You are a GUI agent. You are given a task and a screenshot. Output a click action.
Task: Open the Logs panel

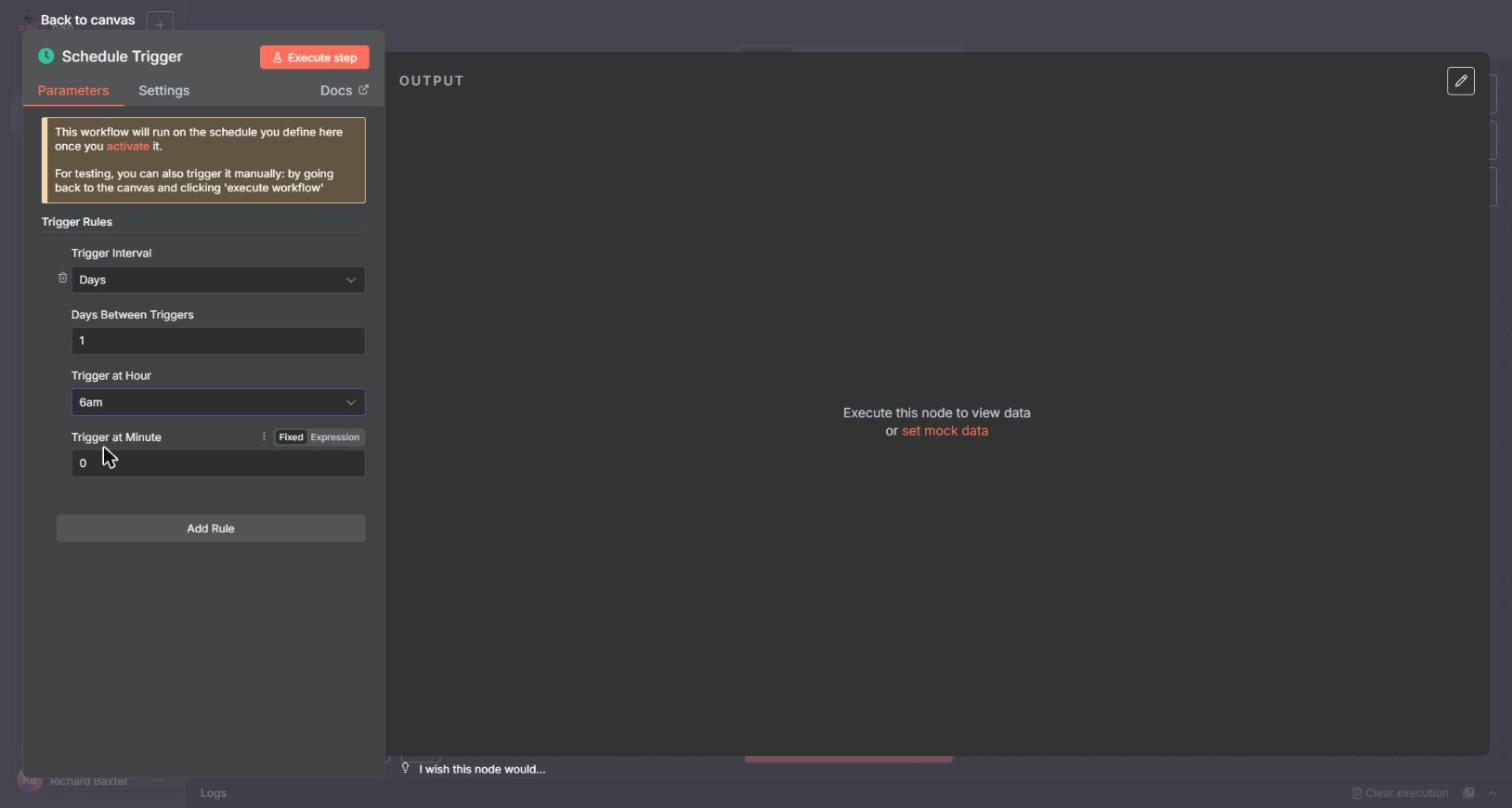pos(213,793)
